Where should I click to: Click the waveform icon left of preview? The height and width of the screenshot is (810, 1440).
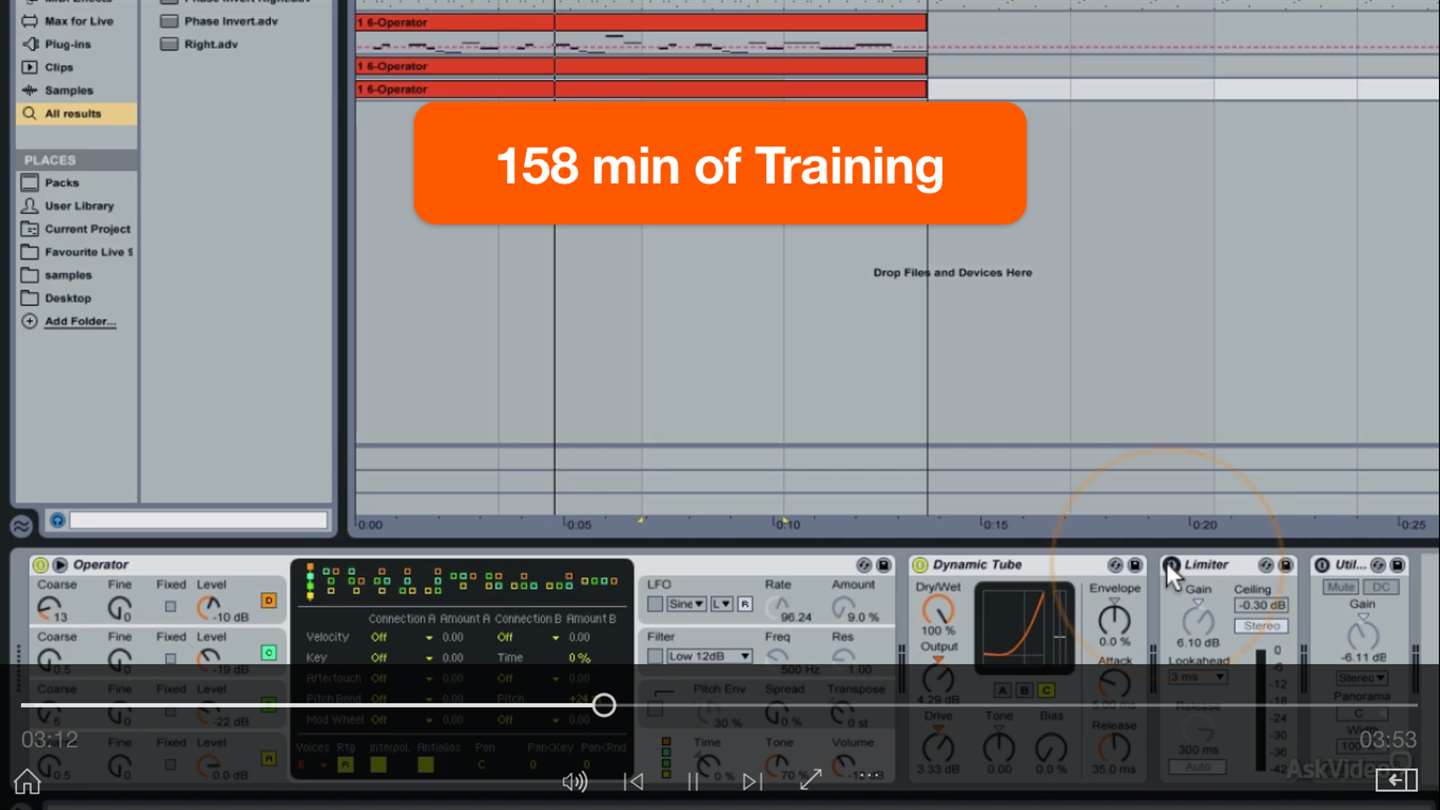click(x=21, y=526)
